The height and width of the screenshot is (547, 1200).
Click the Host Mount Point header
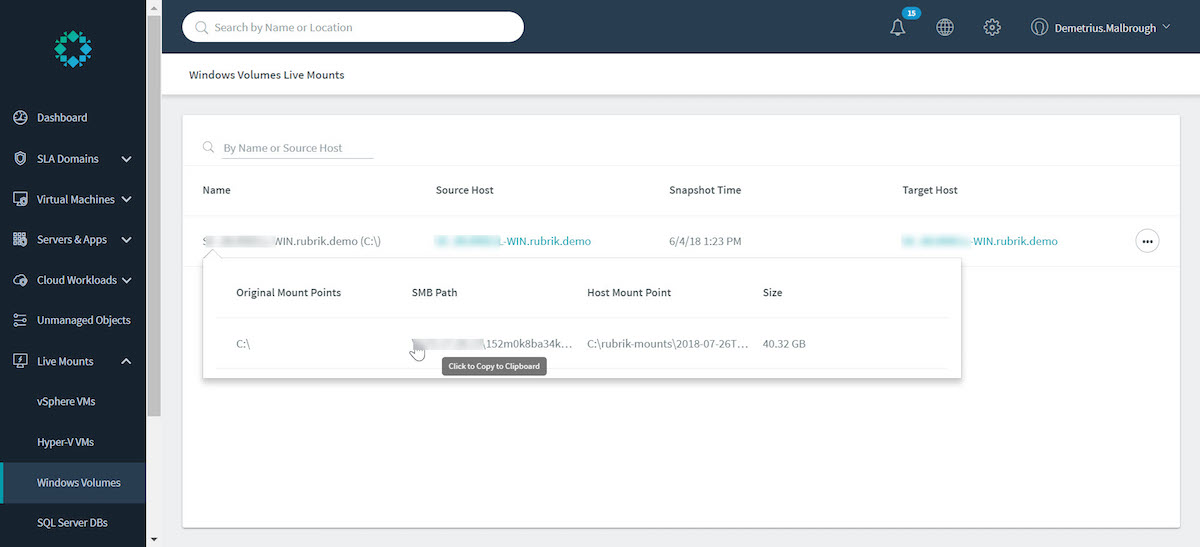tap(629, 293)
